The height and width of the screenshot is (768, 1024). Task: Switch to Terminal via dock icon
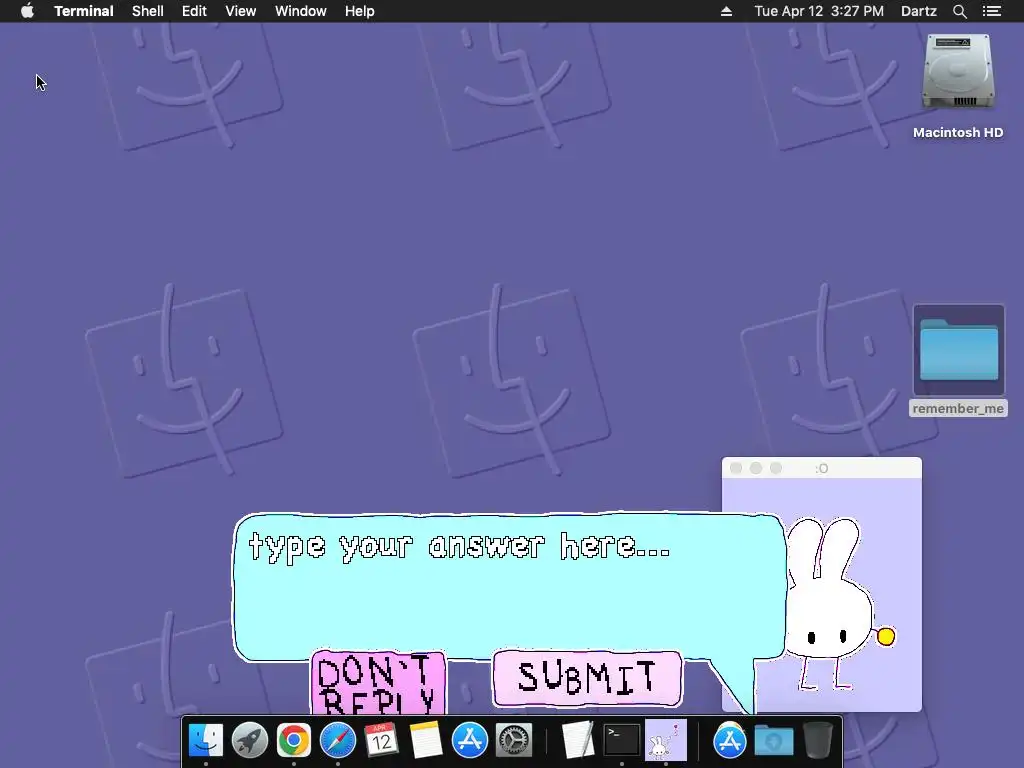pos(621,741)
